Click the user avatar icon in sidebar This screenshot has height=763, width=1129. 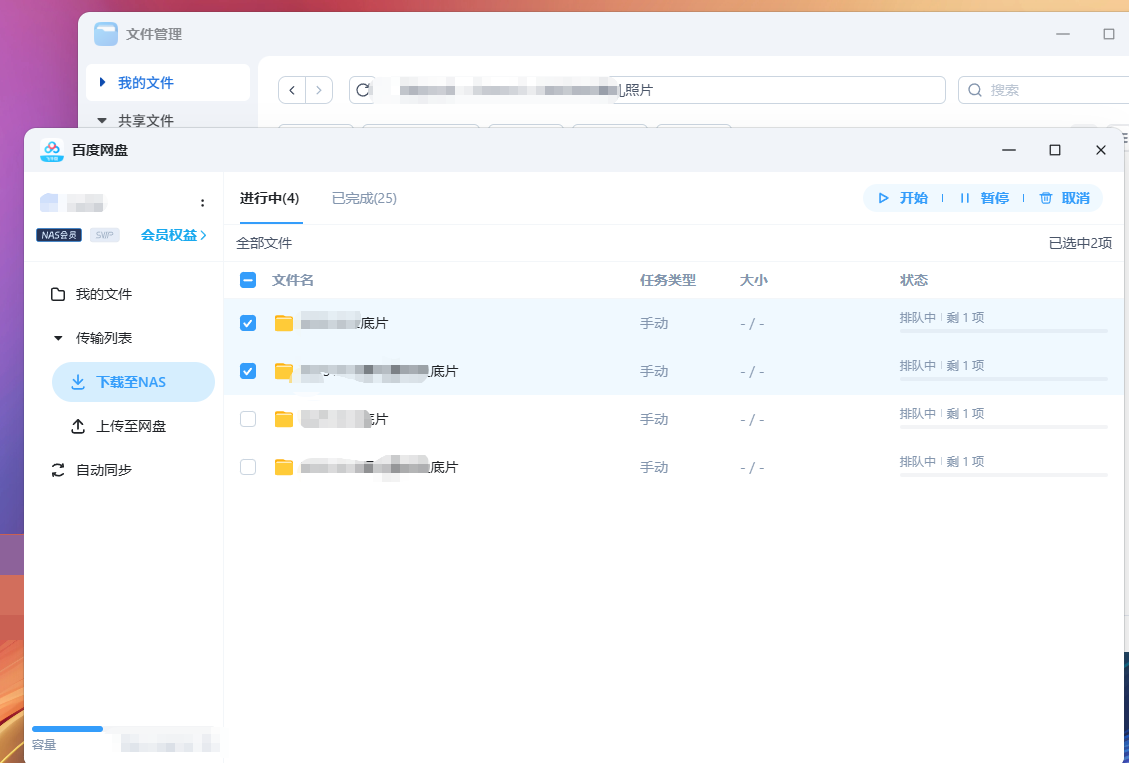(49, 203)
